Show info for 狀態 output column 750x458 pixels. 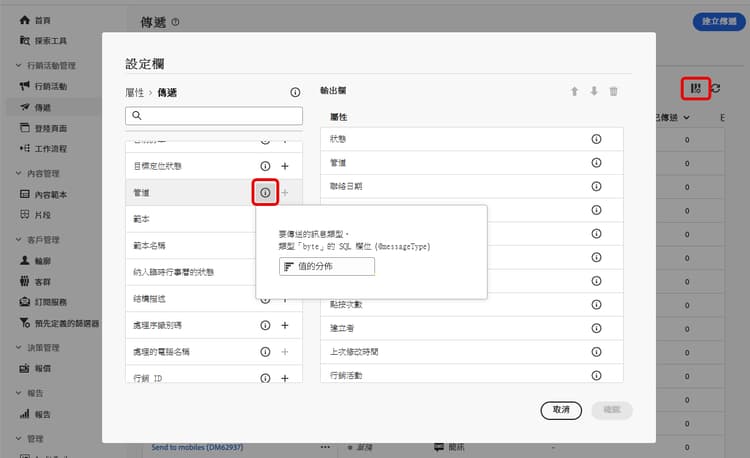[596, 139]
